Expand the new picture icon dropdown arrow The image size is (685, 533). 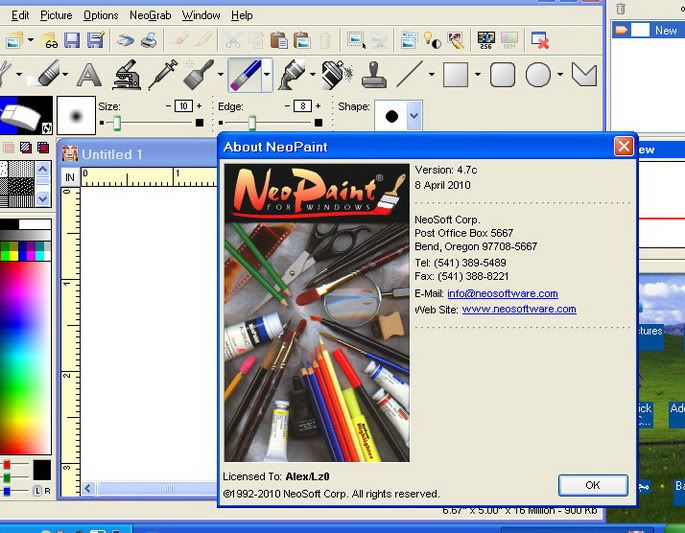(x=30, y=40)
